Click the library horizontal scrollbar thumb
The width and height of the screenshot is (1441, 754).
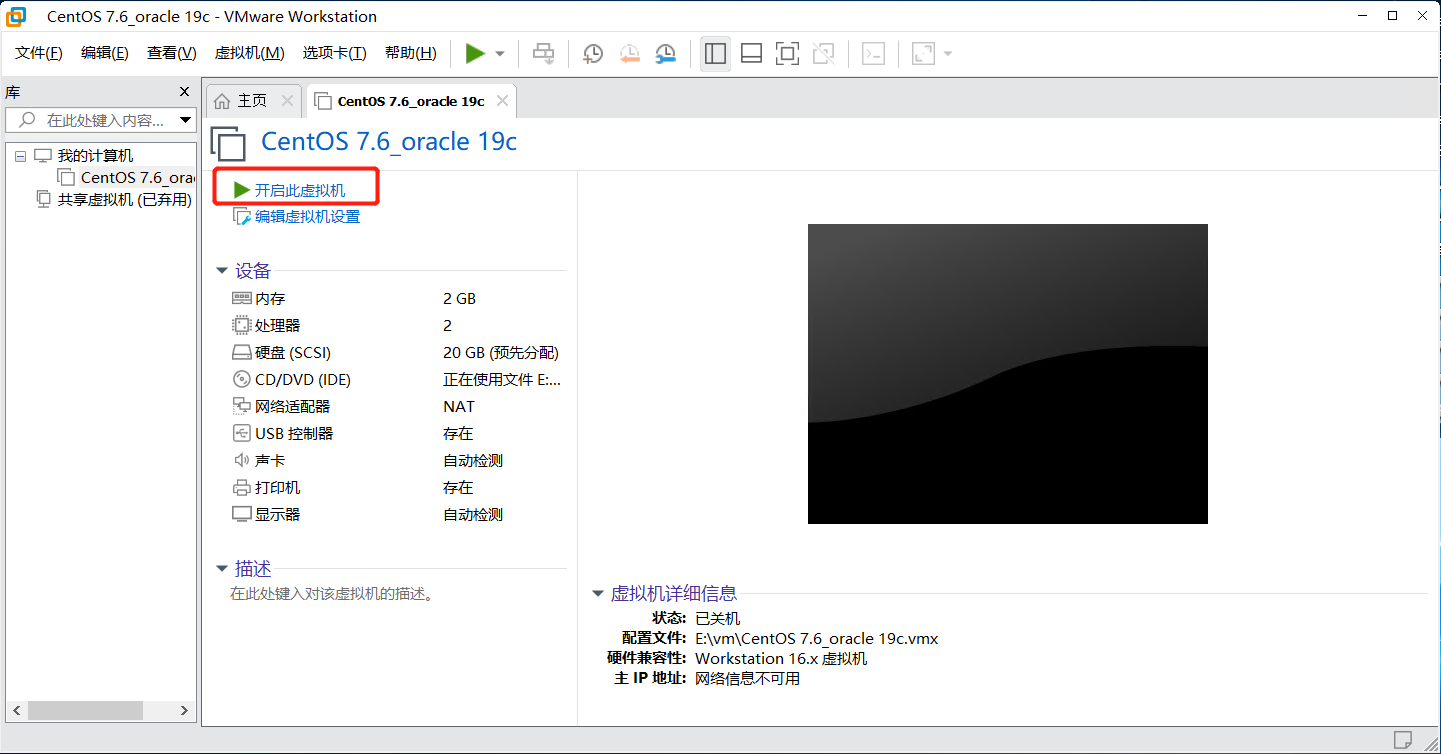coord(85,710)
